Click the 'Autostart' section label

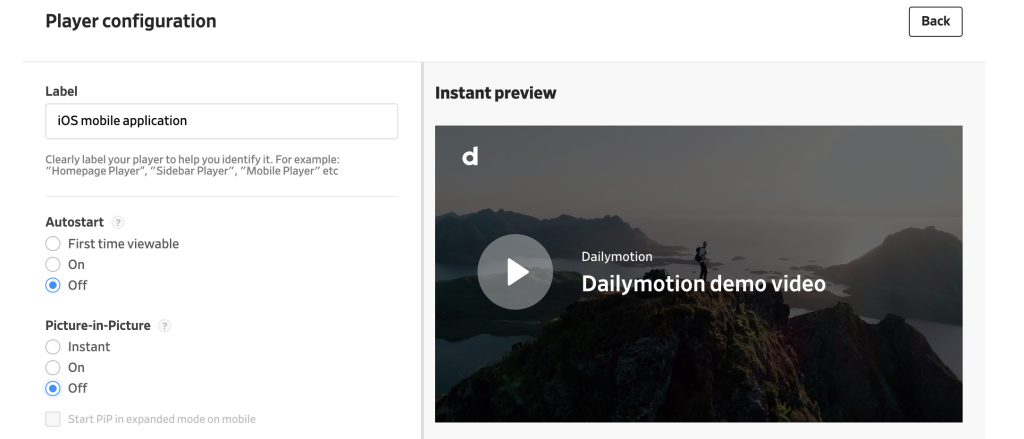tap(74, 222)
